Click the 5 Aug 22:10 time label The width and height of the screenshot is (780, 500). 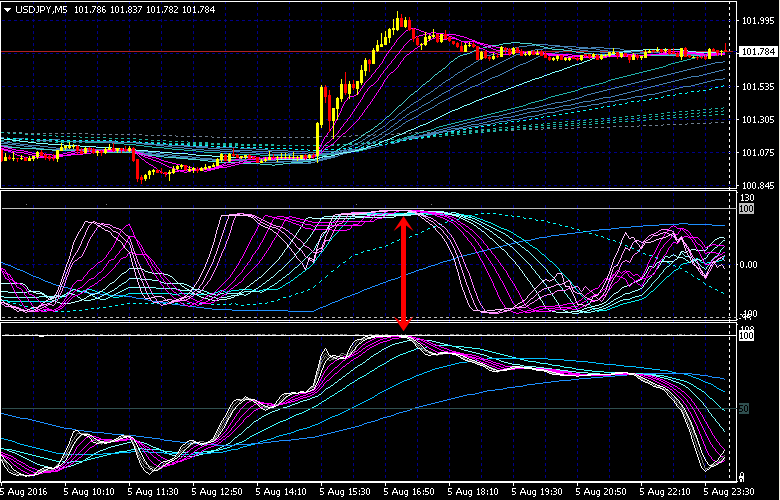tap(665, 492)
